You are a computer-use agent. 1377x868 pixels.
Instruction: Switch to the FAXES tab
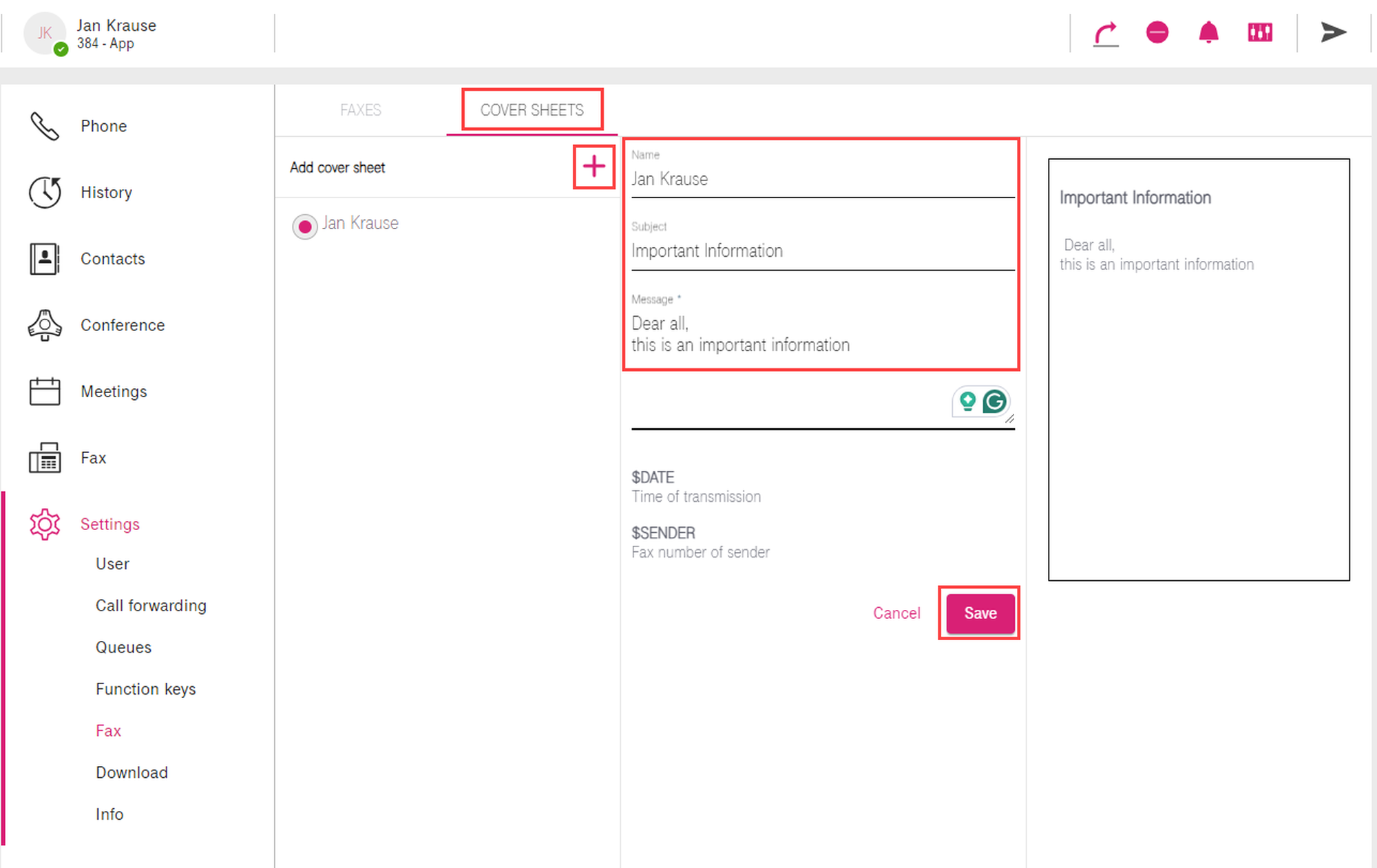coord(360,110)
